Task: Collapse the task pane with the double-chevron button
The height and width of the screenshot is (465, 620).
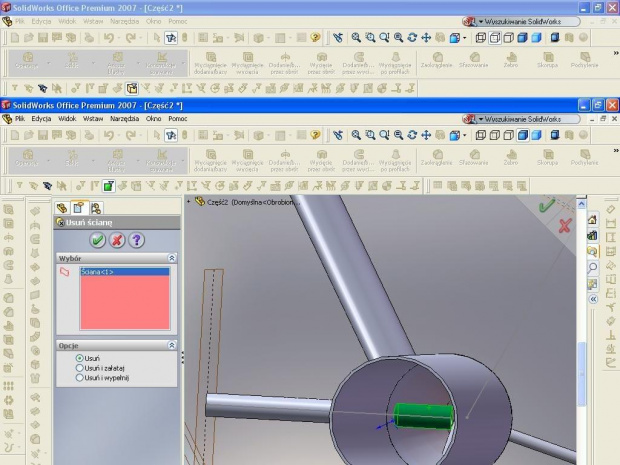Action: [592, 299]
